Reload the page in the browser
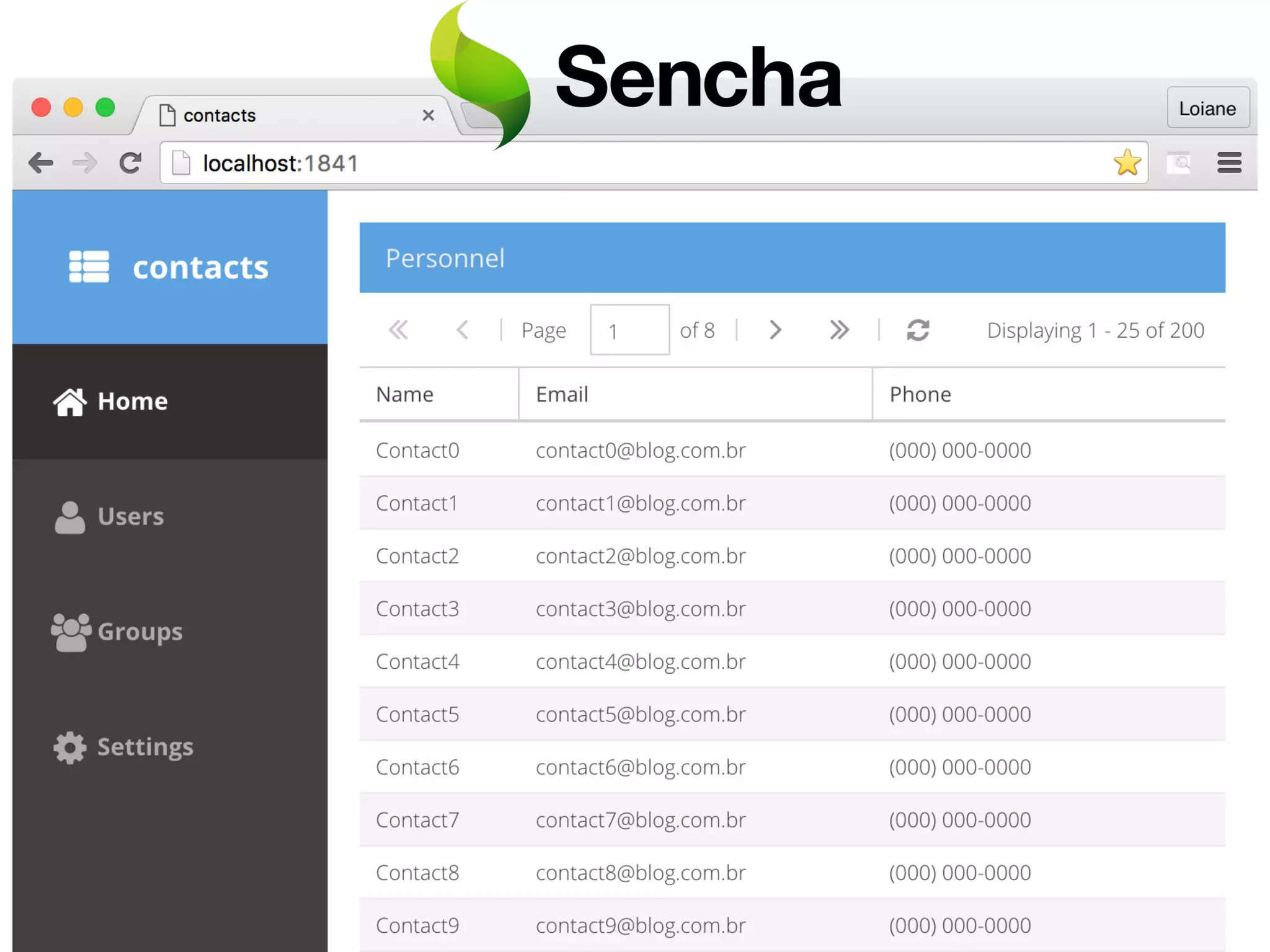This screenshot has height=952, width=1270. pos(130,163)
